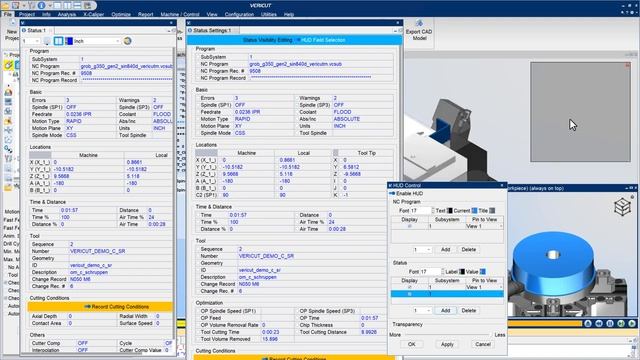Viewport: 640px width, 360px height.
Task: Click two-pane layout icon in quick toolbar
Action: click(x=67, y=5)
